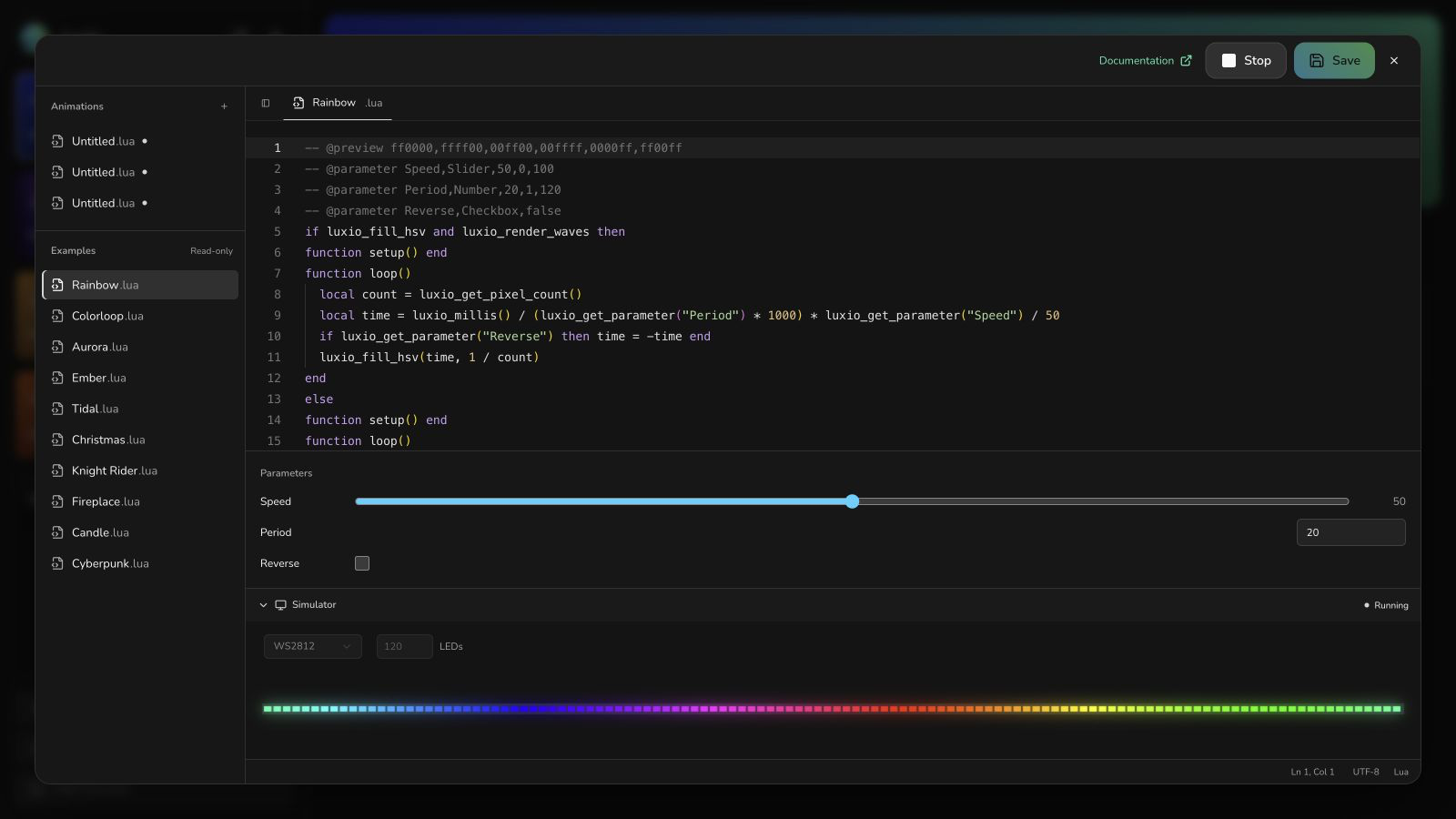Viewport: 1456px width, 819px height.
Task: Click the Candle.lua file icon
Action: click(x=57, y=532)
